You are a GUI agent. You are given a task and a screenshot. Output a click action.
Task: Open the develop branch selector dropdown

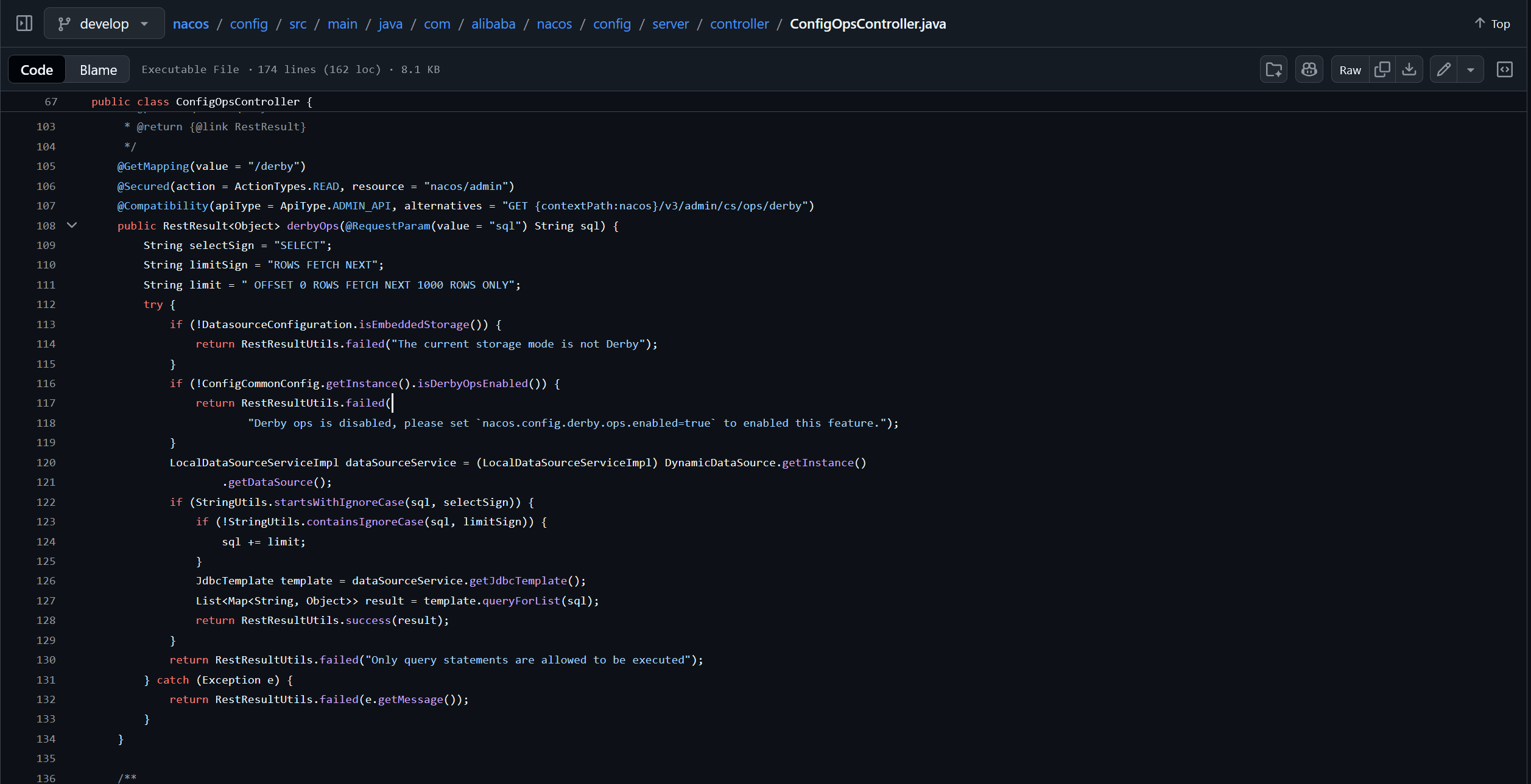[104, 24]
